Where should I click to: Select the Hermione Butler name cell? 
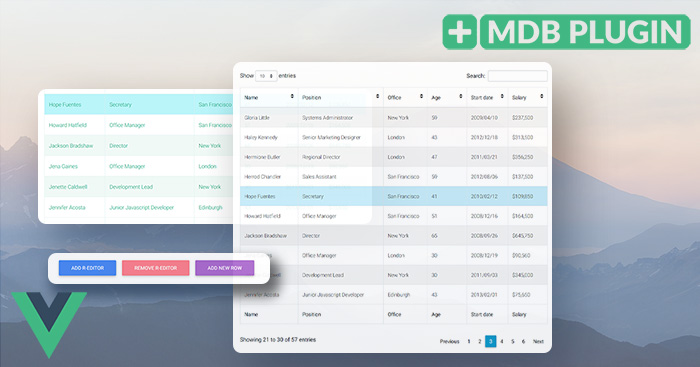pyautogui.click(x=262, y=157)
